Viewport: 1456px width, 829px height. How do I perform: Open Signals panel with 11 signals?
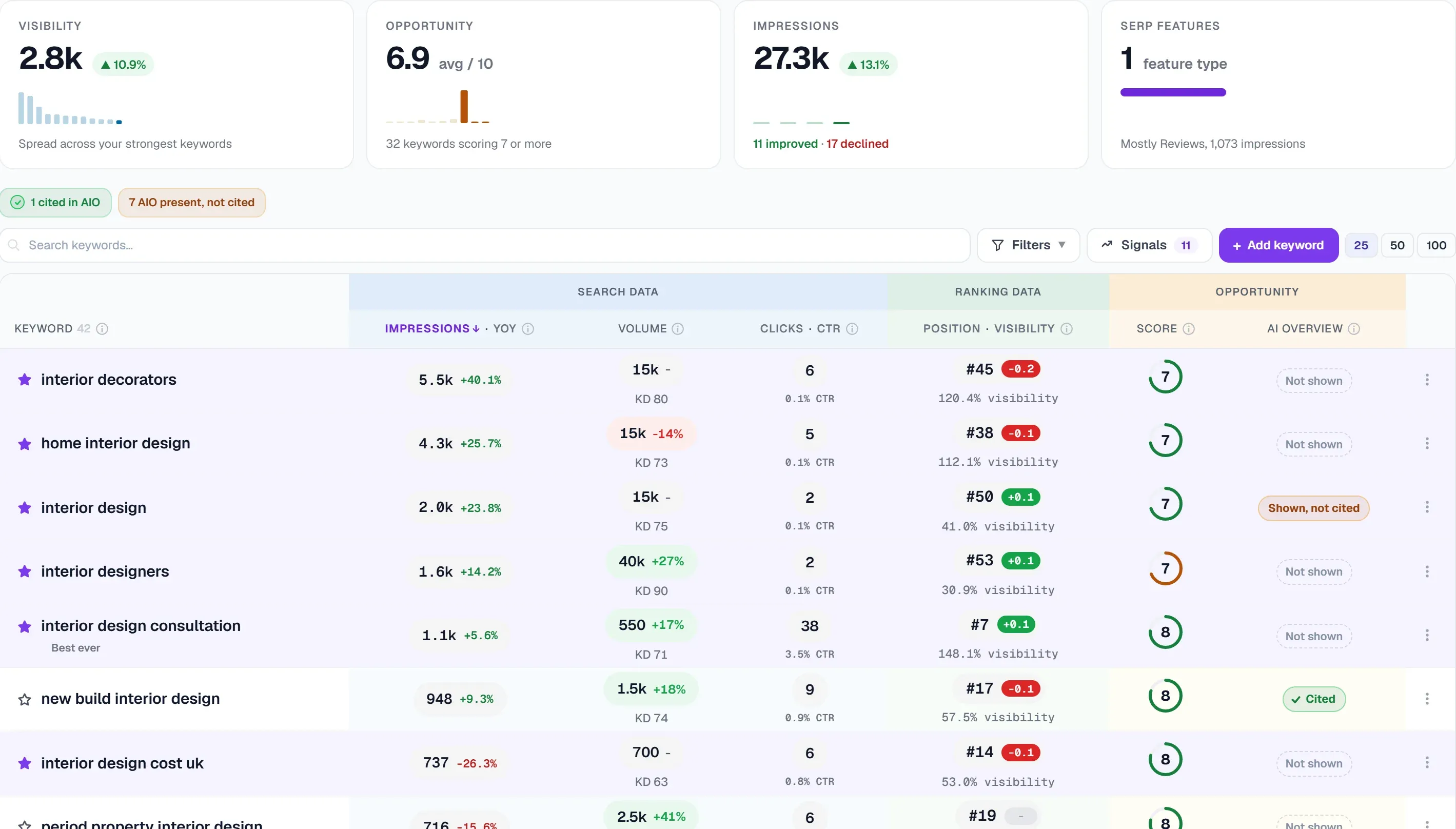1149,245
